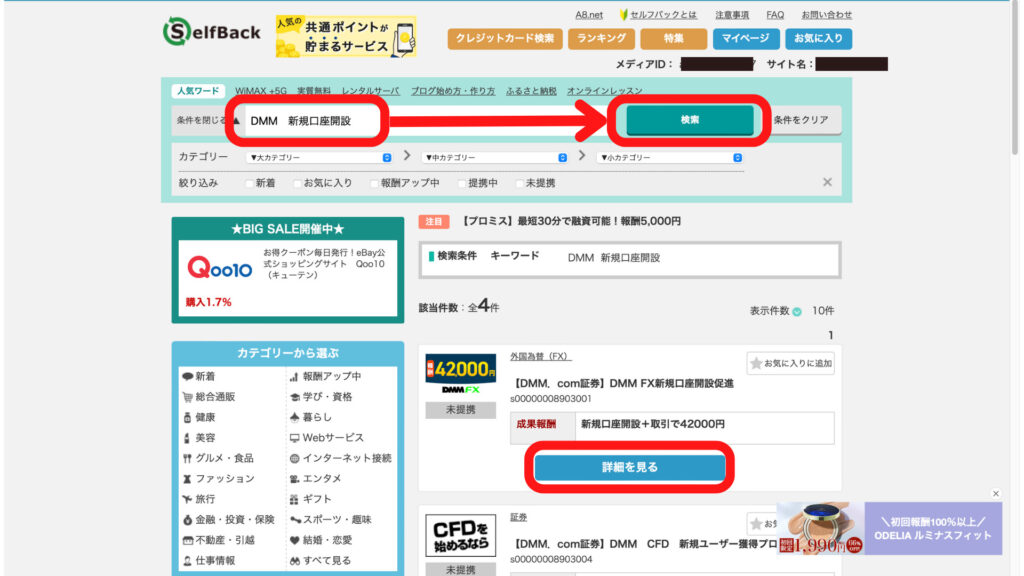This screenshot has height=576, width=1024.
Task: Check the お気に入り filter checkbox
Action: pyautogui.click(x=297, y=184)
